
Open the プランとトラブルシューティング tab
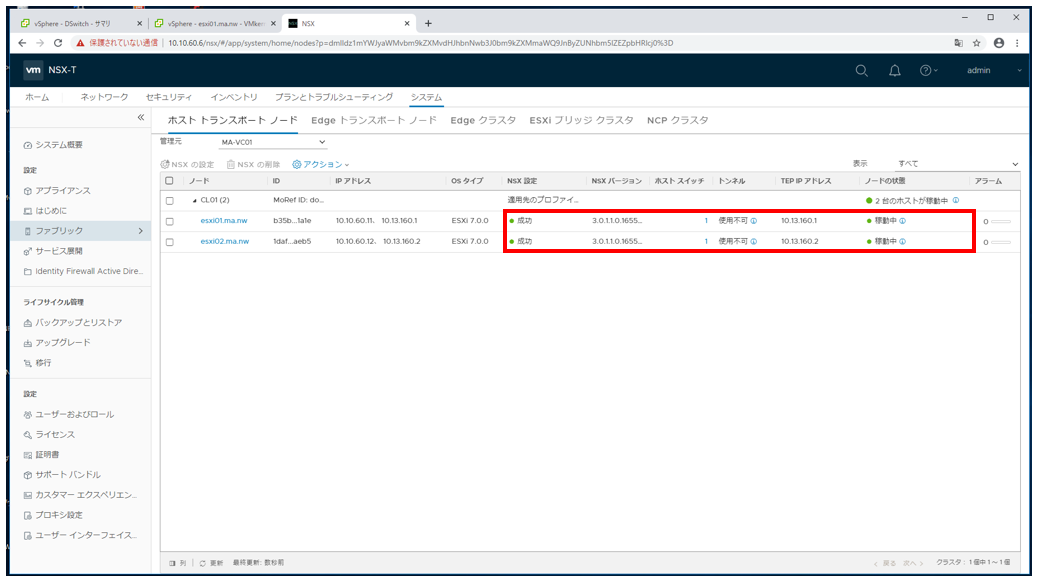coord(334,97)
